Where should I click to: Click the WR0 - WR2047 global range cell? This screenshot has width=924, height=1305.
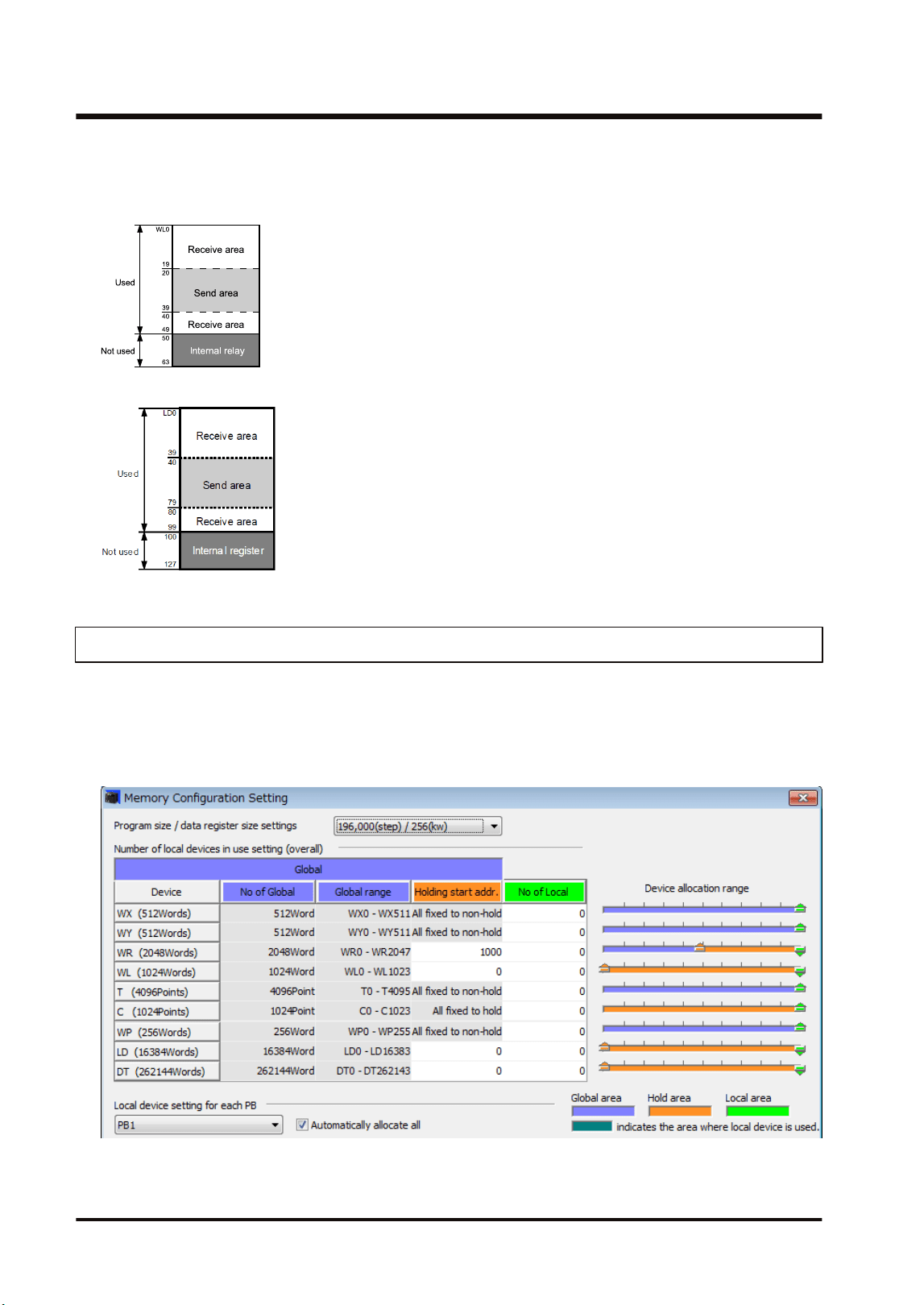pyautogui.click(x=364, y=951)
